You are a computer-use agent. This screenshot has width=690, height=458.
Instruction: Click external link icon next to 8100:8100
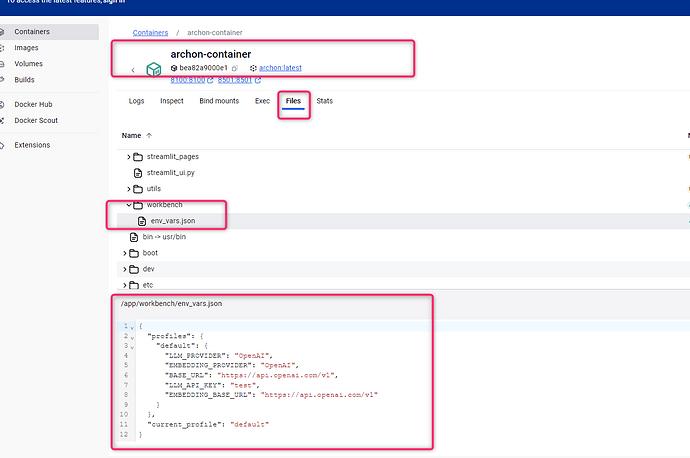[210, 80]
